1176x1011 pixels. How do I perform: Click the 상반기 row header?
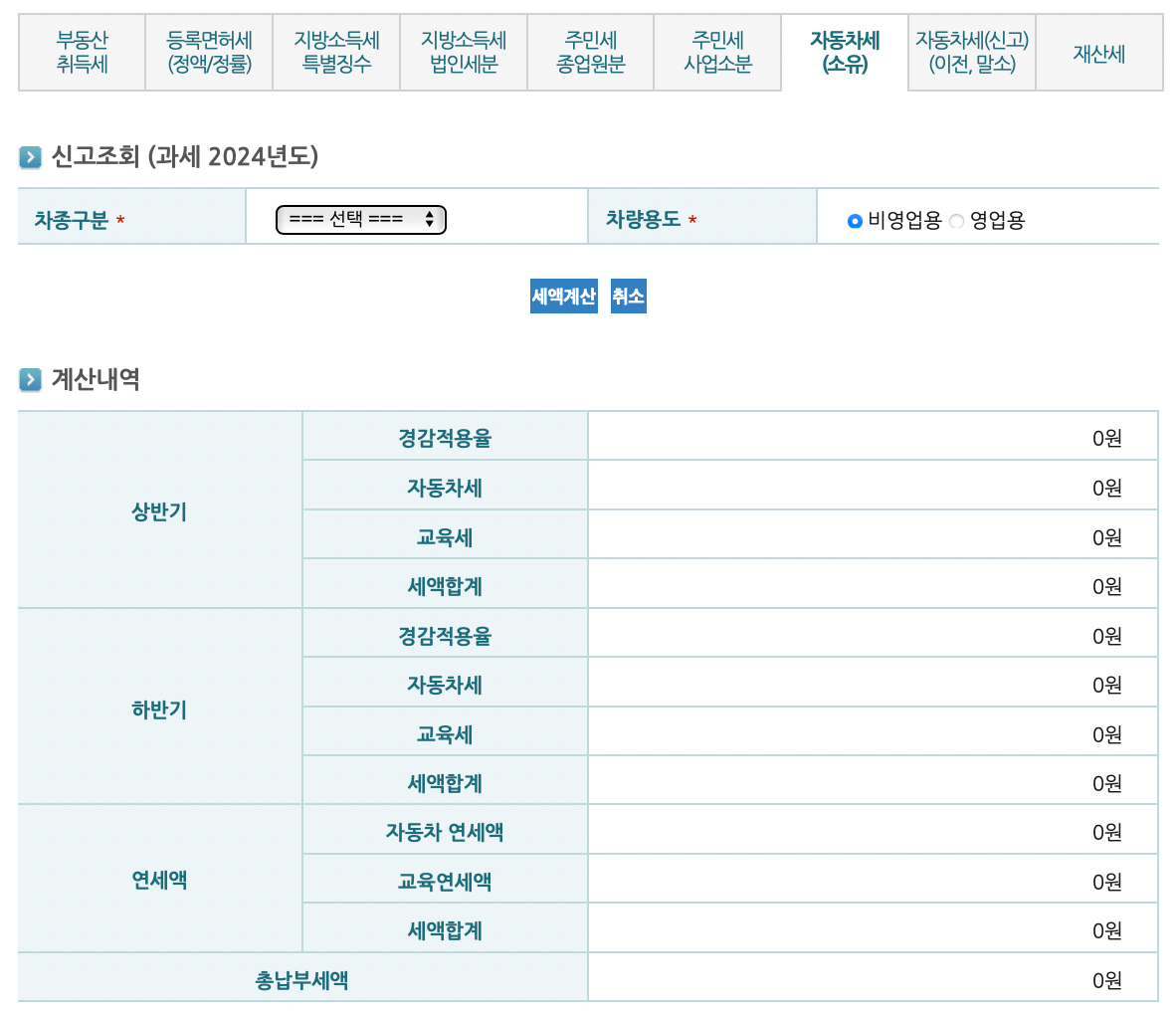coord(160,510)
